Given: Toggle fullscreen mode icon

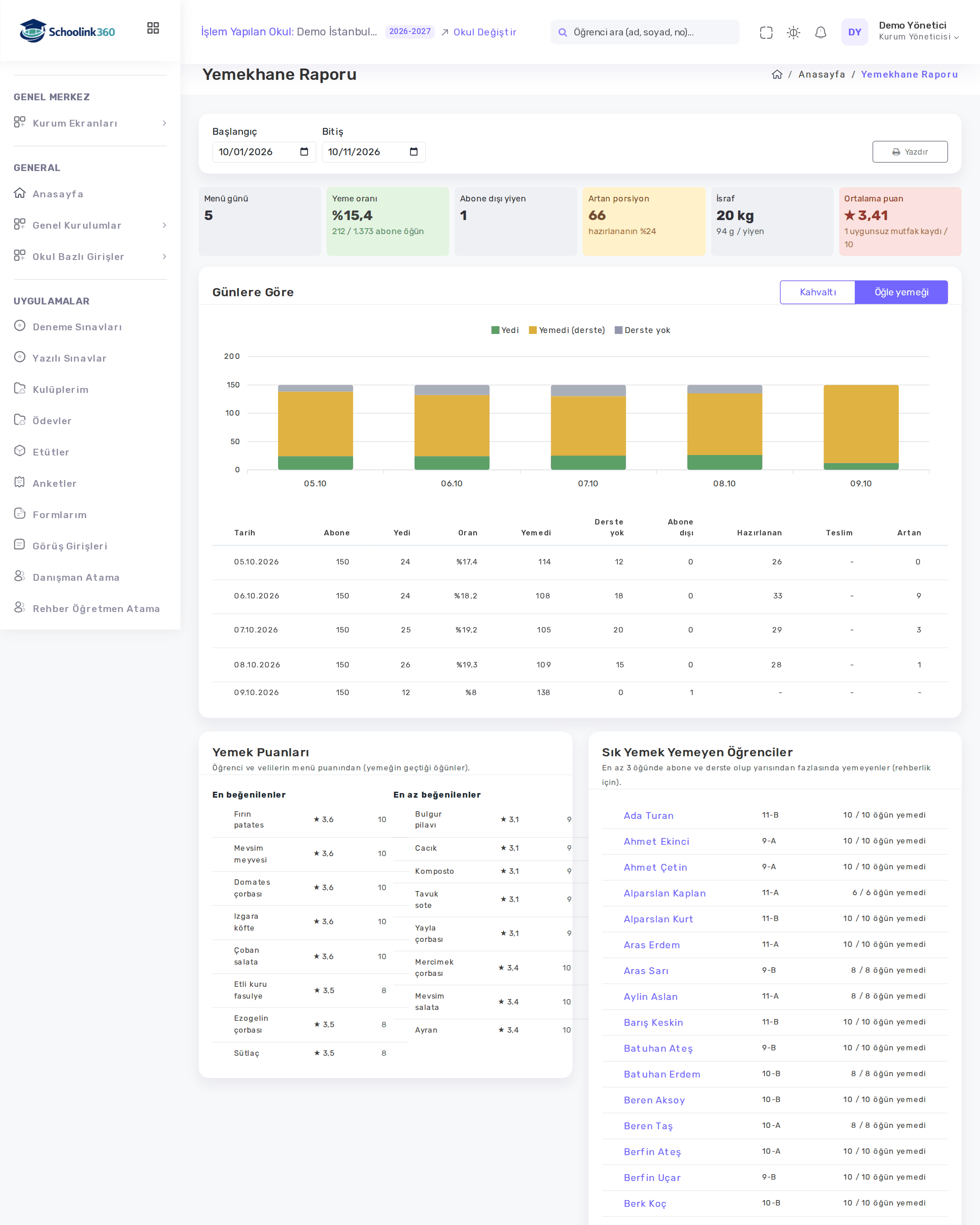Looking at the screenshot, I should [x=766, y=32].
